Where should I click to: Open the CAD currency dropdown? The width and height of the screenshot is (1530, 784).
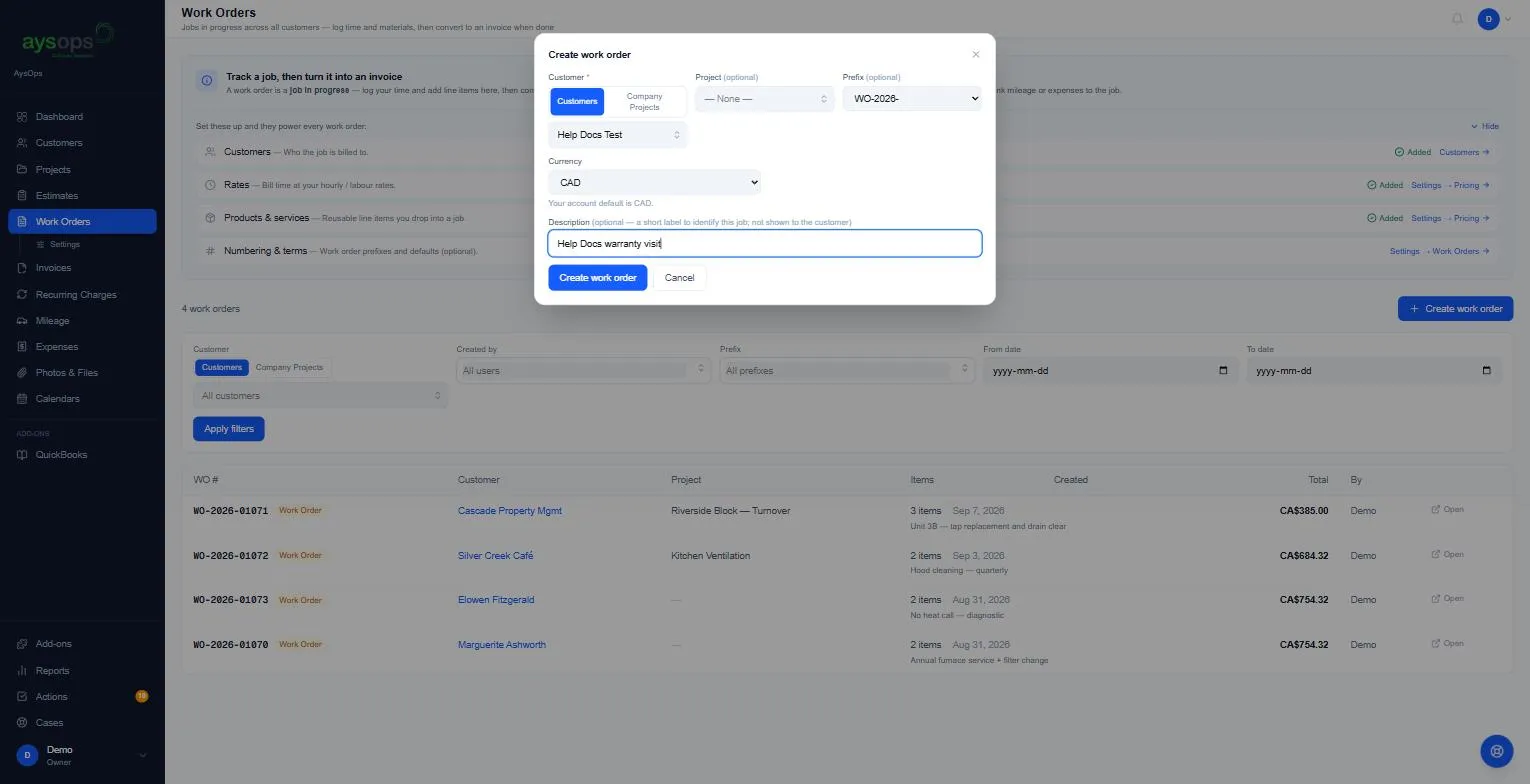654,183
